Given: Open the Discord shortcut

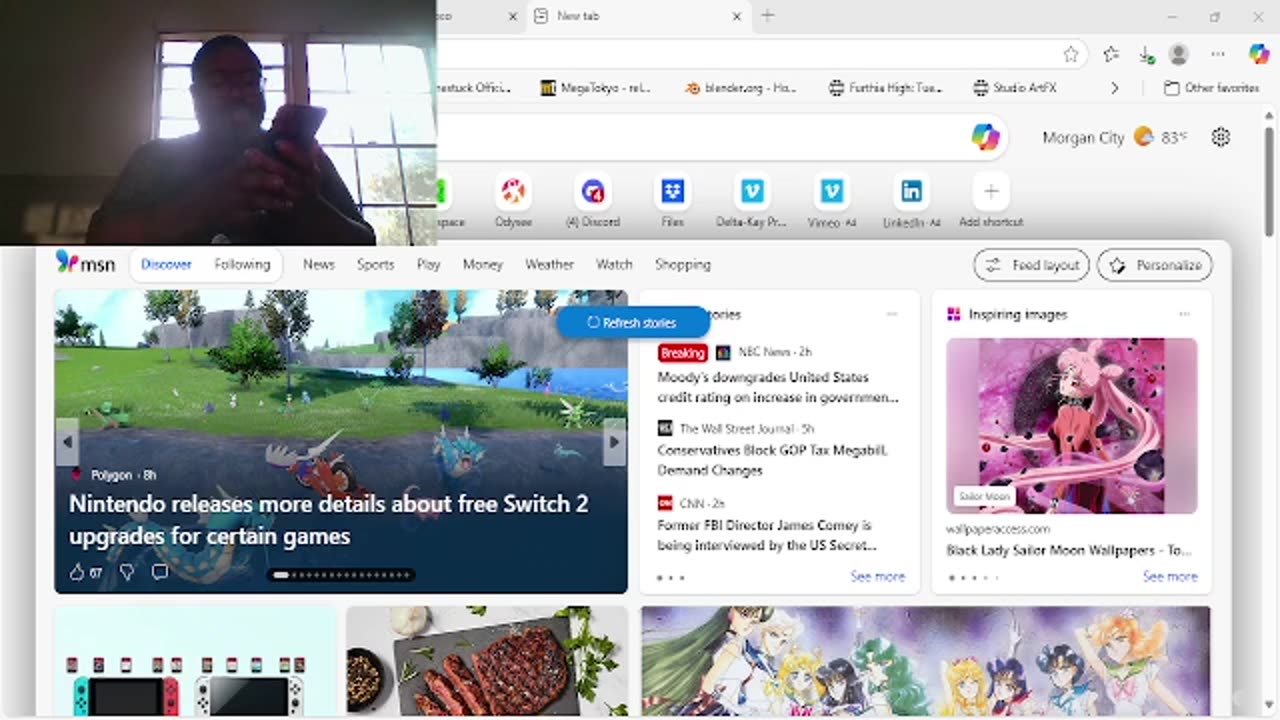Looking at the screenshot, I should pyautogui.click(x=593, y=200).
